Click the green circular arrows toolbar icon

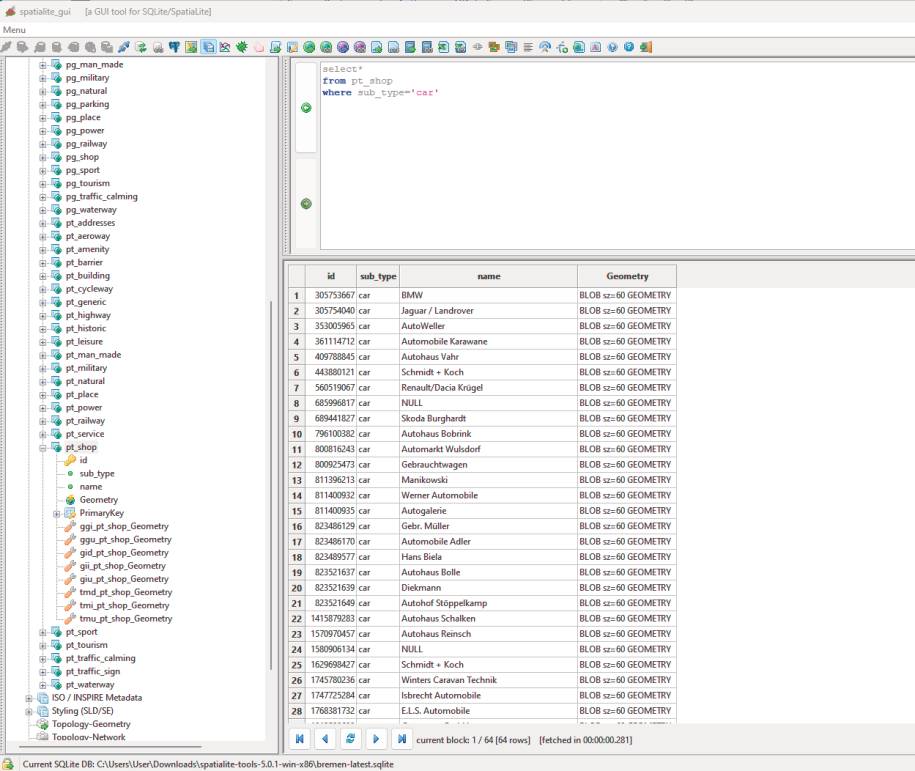(x=141, y=47)
